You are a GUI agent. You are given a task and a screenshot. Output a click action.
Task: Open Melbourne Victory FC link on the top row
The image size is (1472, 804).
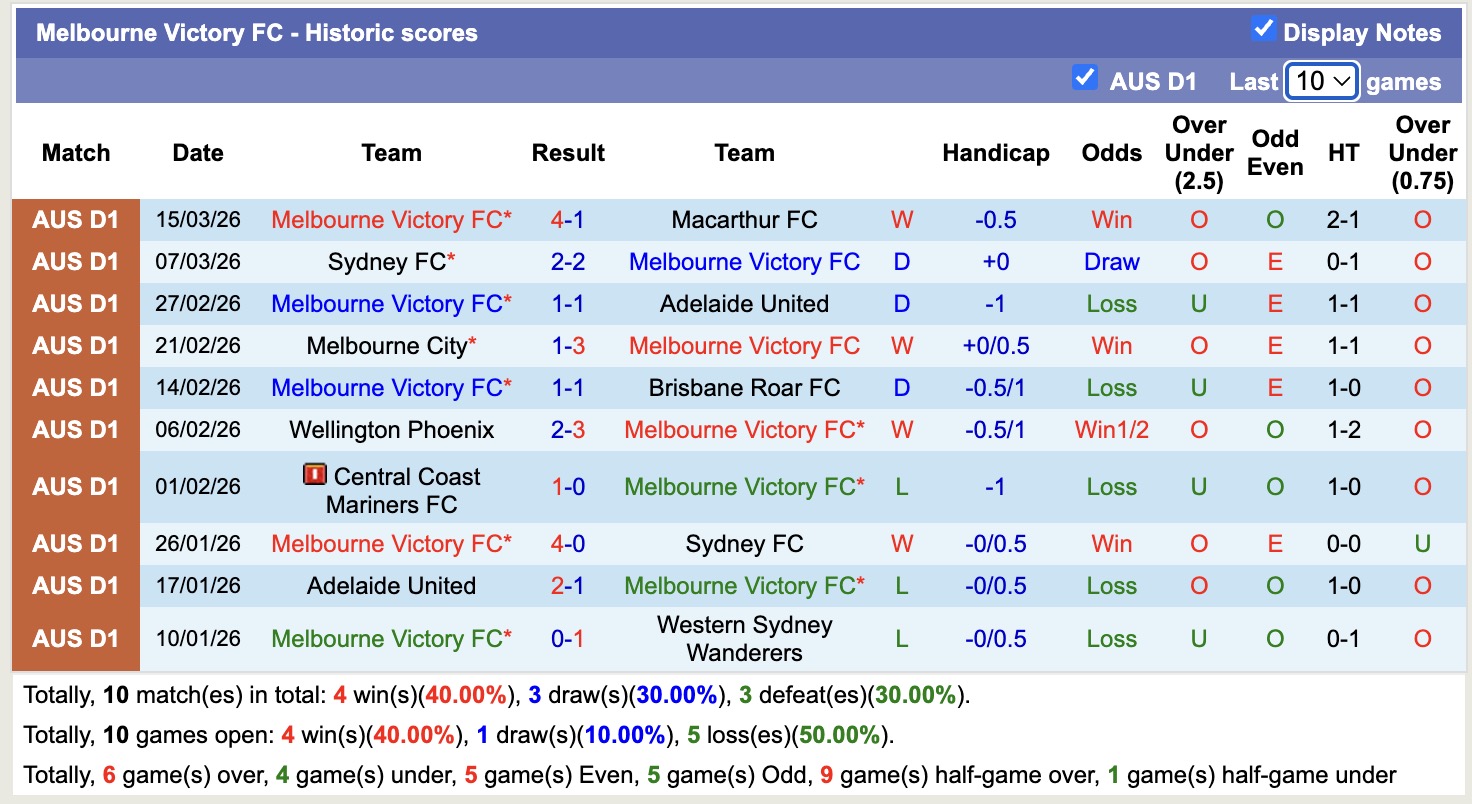tap(391, 219)
